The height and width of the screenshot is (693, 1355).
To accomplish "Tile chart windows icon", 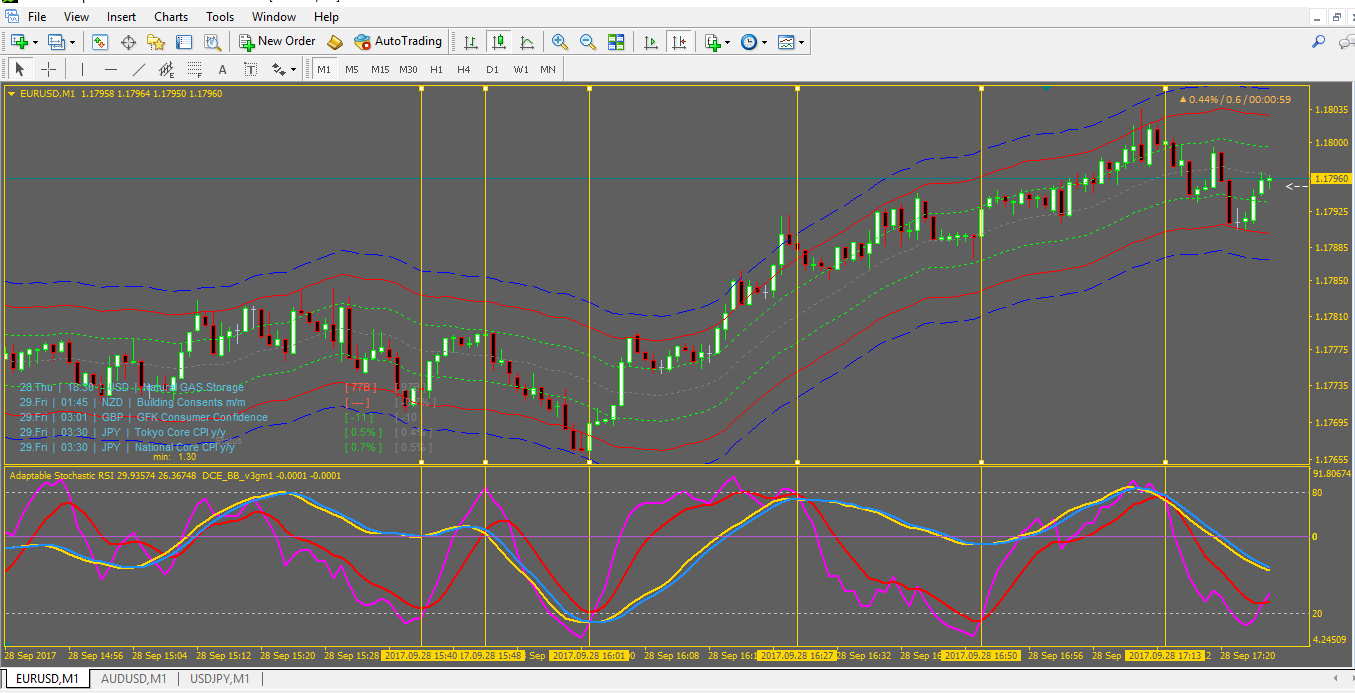I will (616, 42).
